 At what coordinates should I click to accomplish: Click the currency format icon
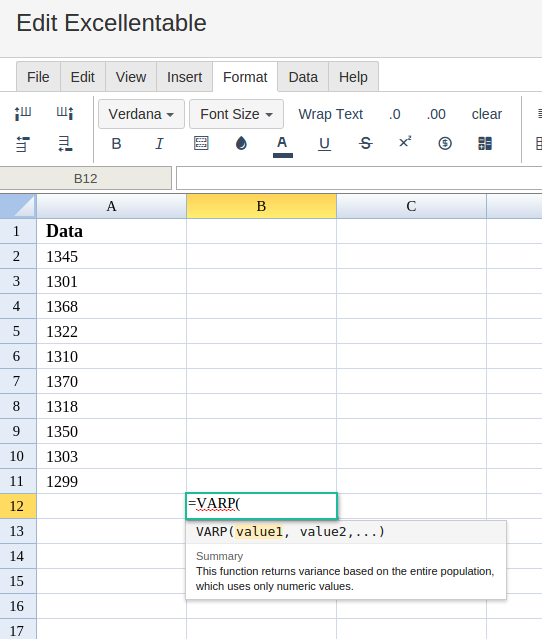(445, 143)
